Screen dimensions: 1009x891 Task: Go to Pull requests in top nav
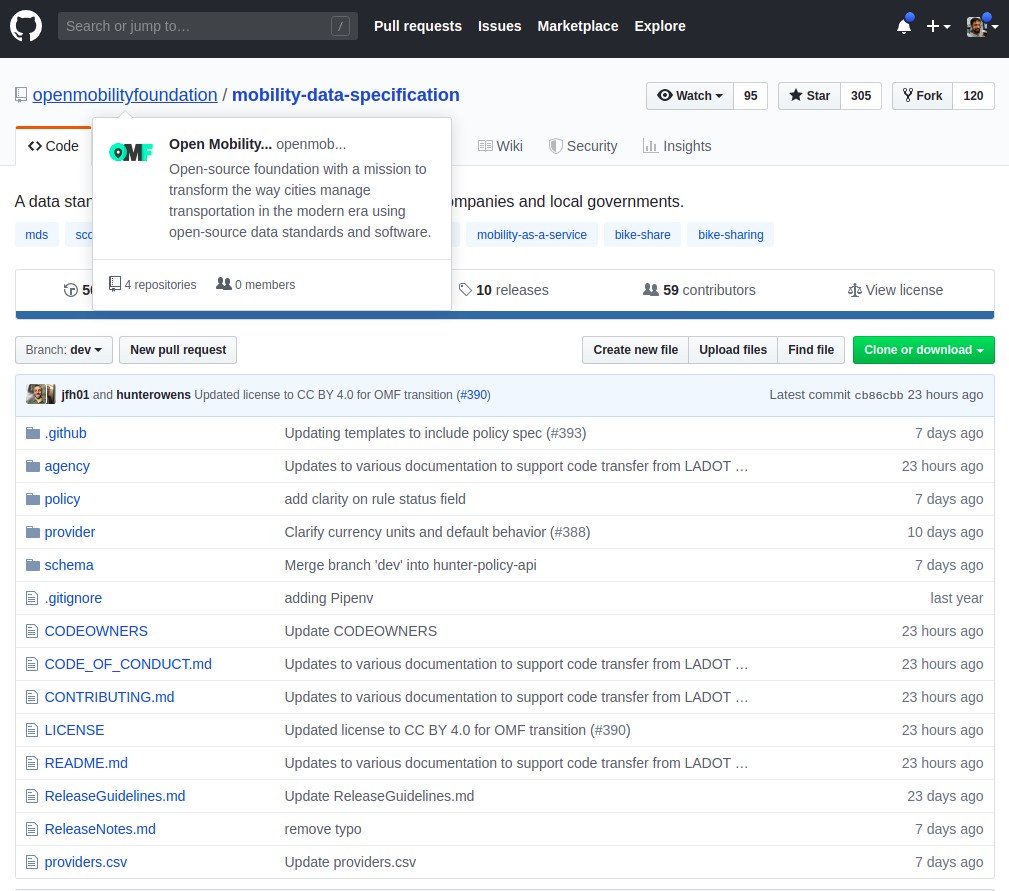pyautogui.click(x=418, y=26)
